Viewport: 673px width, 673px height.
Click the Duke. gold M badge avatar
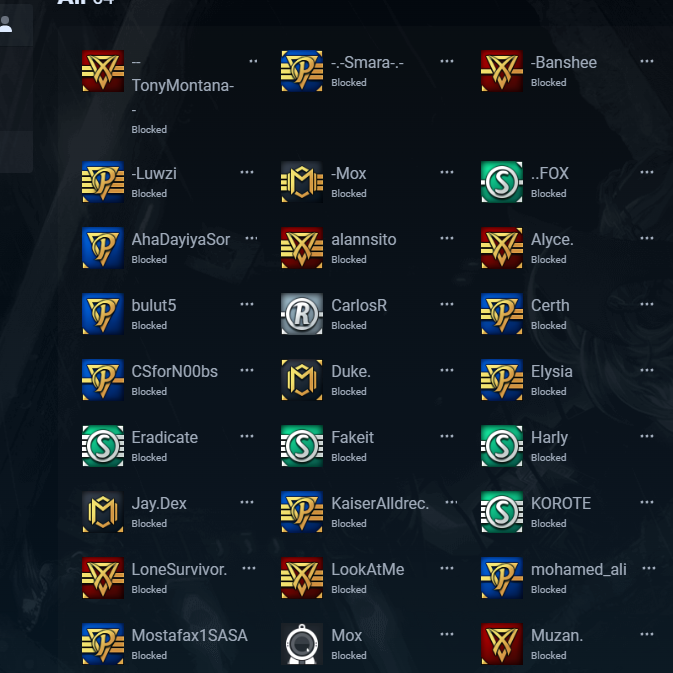pos(302,380)
